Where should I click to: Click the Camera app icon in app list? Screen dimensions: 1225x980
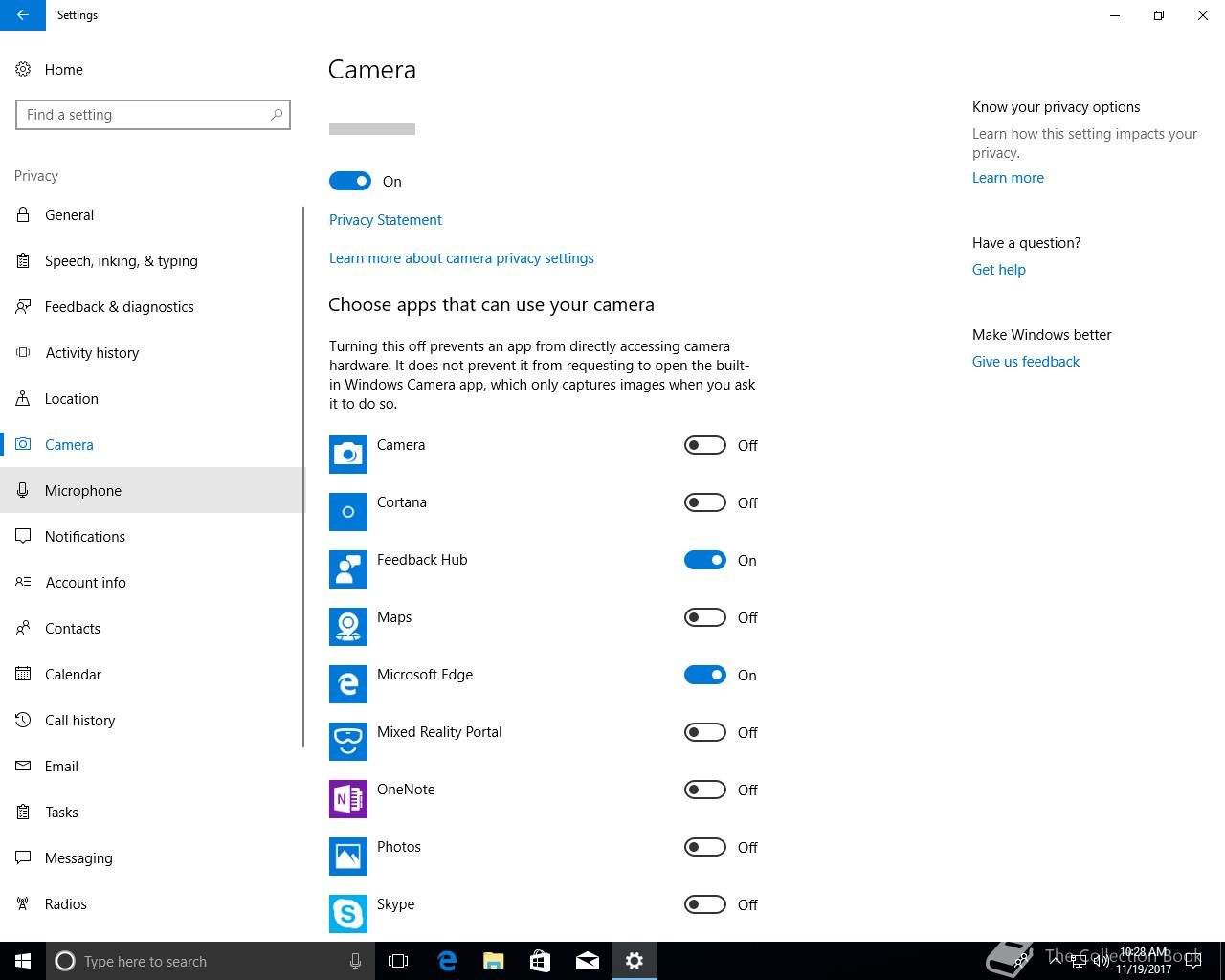348,455
